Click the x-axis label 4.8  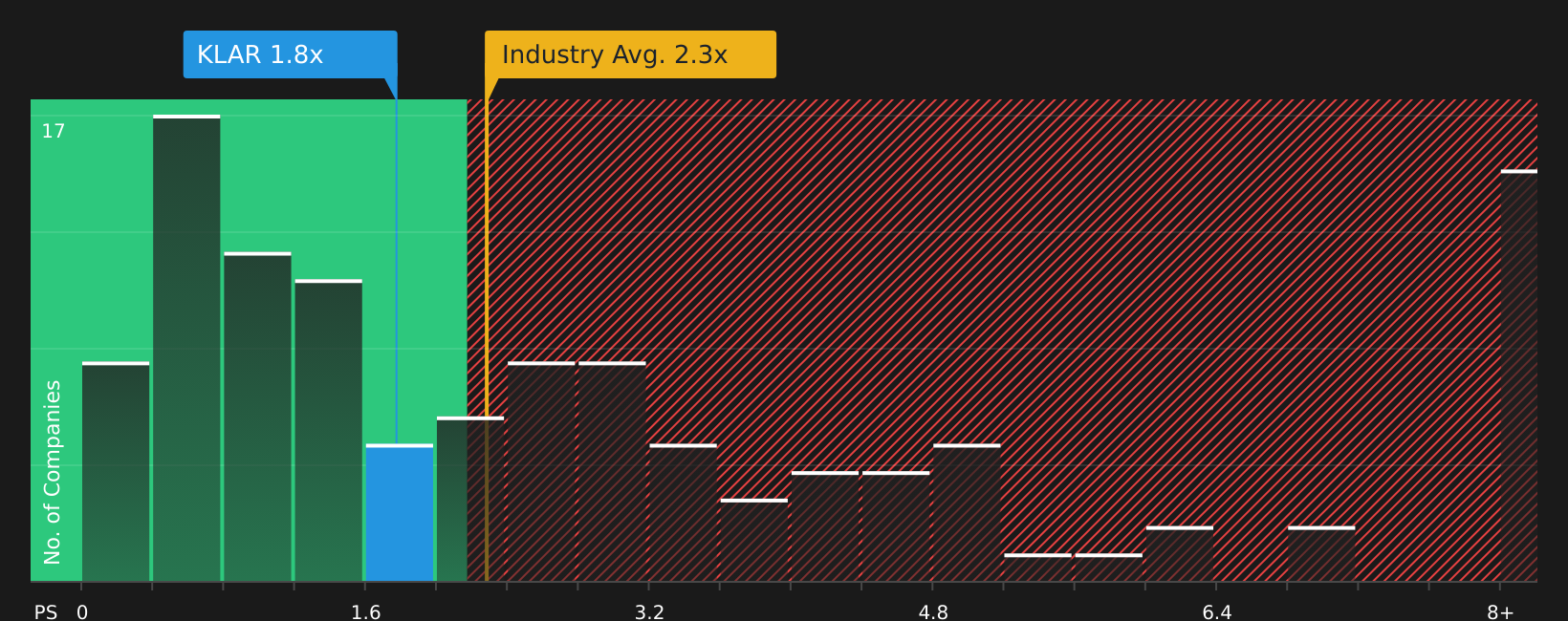933,612
